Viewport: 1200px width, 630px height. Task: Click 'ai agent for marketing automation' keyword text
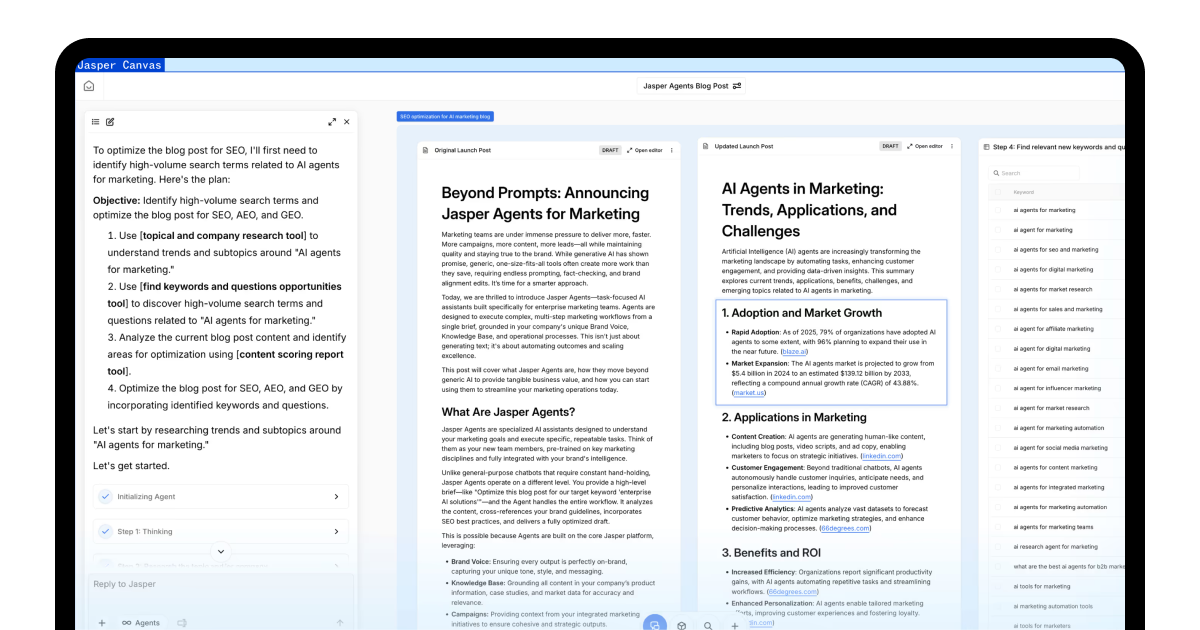1058,428
